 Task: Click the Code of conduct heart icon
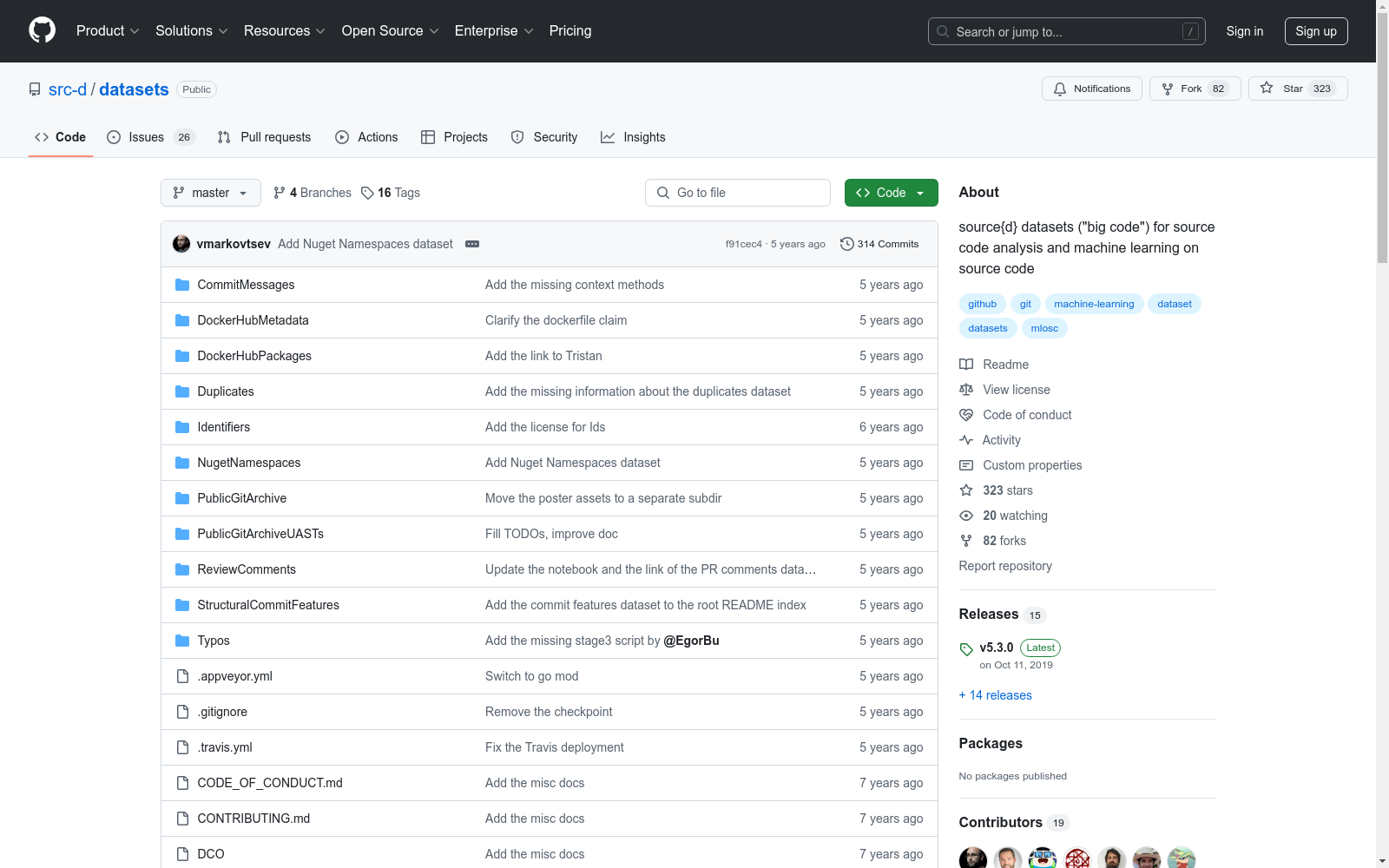point(966,415)
